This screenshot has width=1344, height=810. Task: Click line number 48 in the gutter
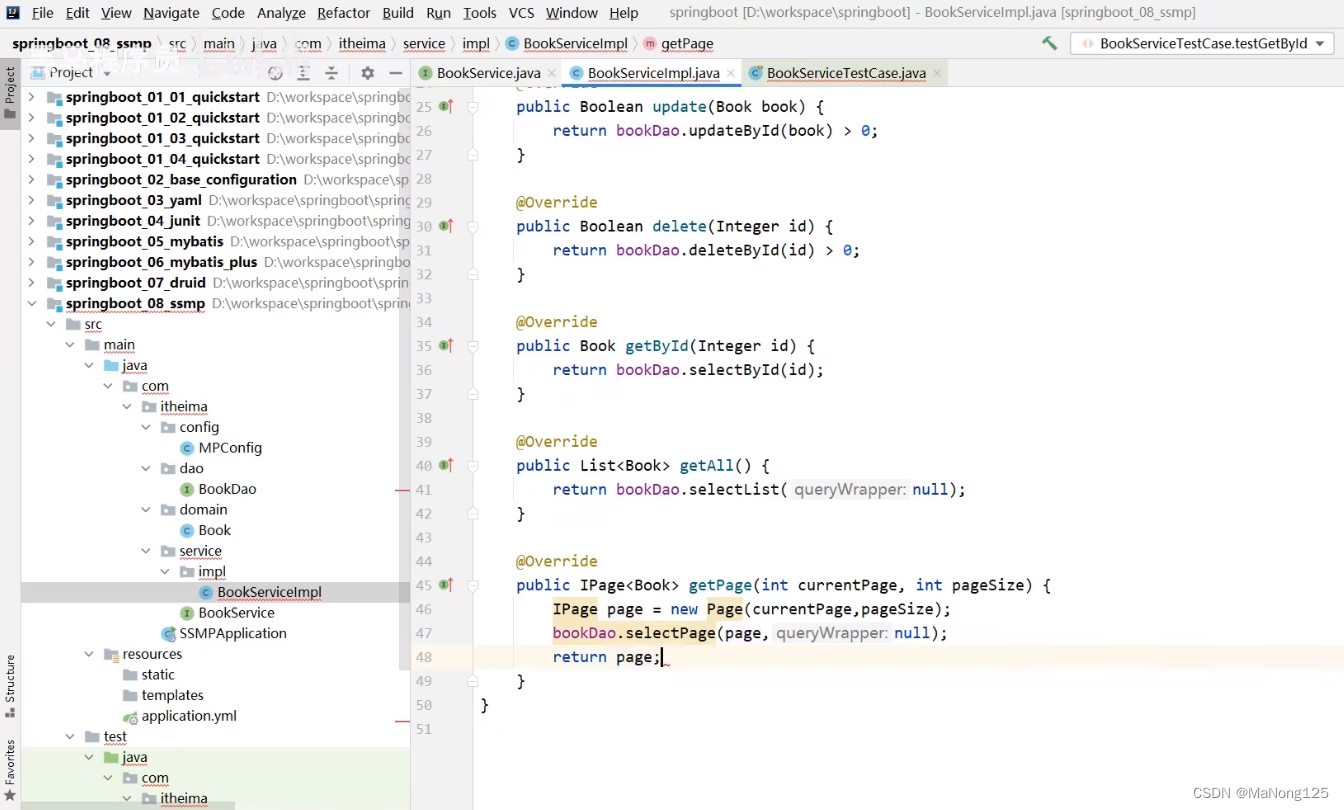click(x=423, y=657)
